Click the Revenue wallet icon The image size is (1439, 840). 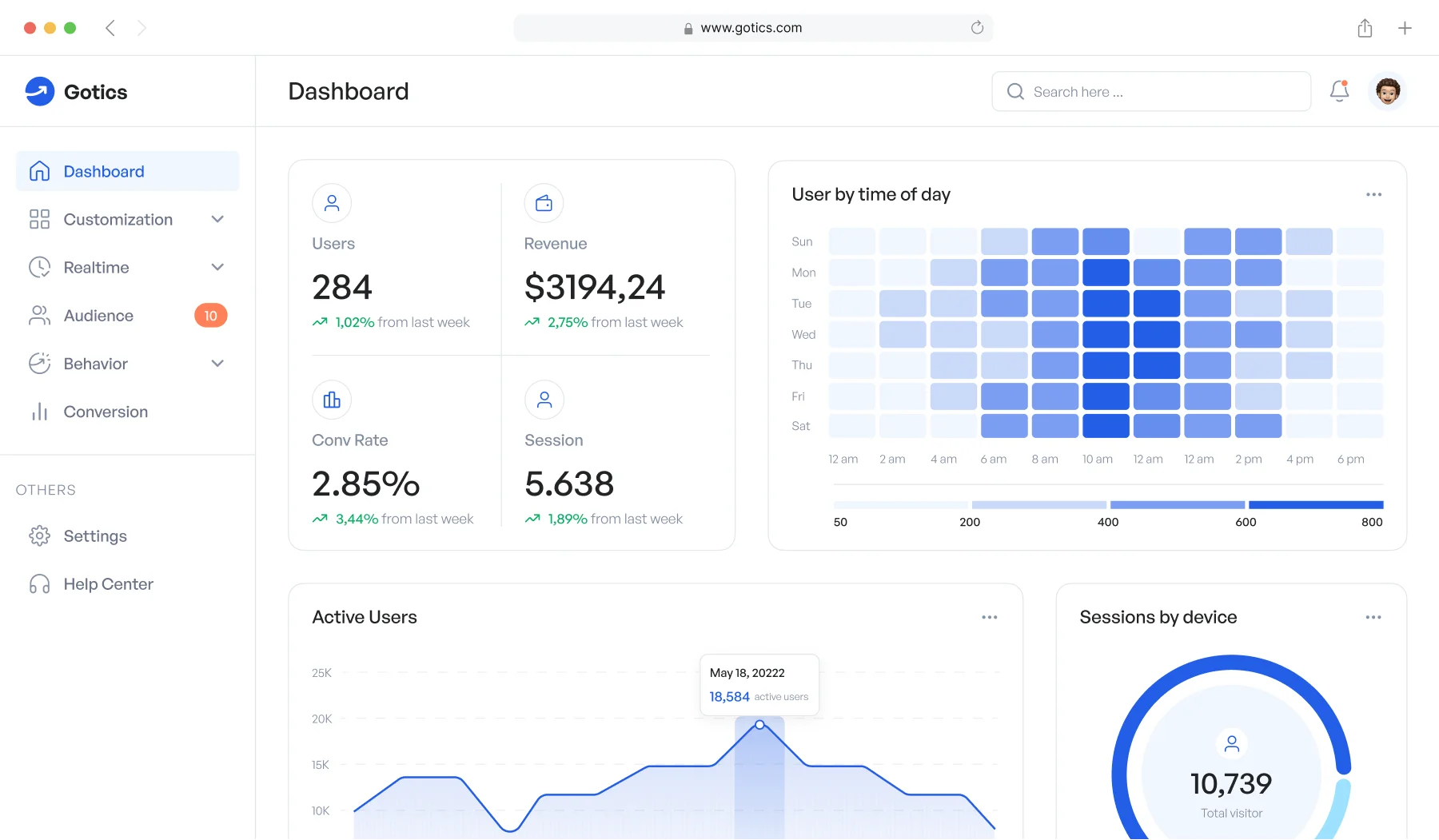click(544, 204)
